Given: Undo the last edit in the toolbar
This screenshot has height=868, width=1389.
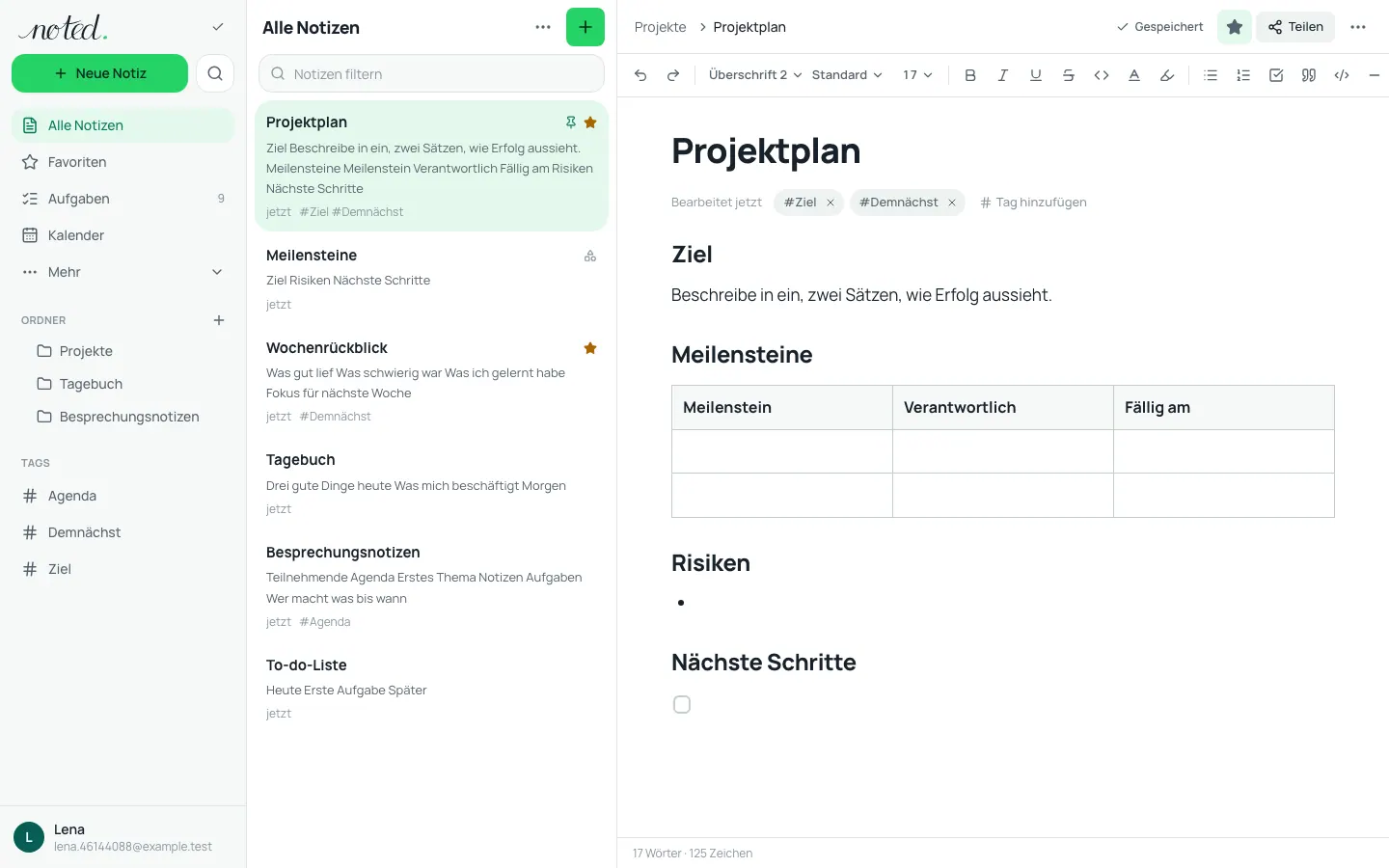Looking at the screenshot, I should [x=640, y=75].
